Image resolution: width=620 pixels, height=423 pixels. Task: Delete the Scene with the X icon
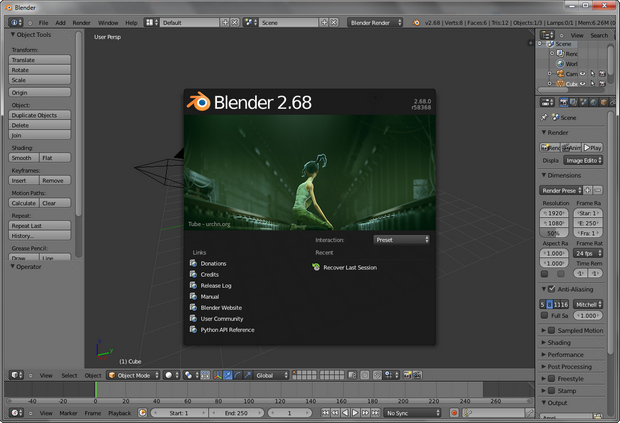(x=334, y=23)
